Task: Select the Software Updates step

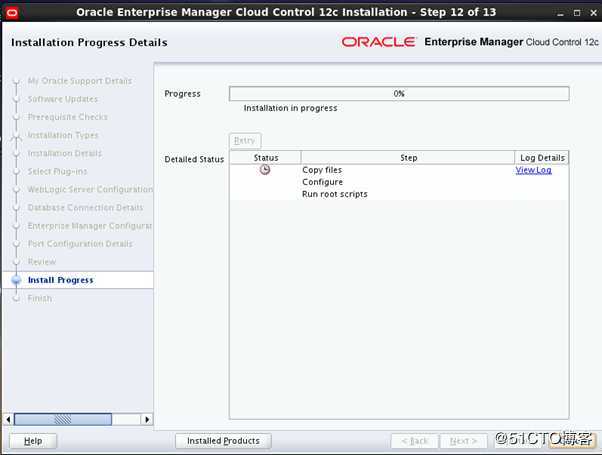Action: point(63,99)
